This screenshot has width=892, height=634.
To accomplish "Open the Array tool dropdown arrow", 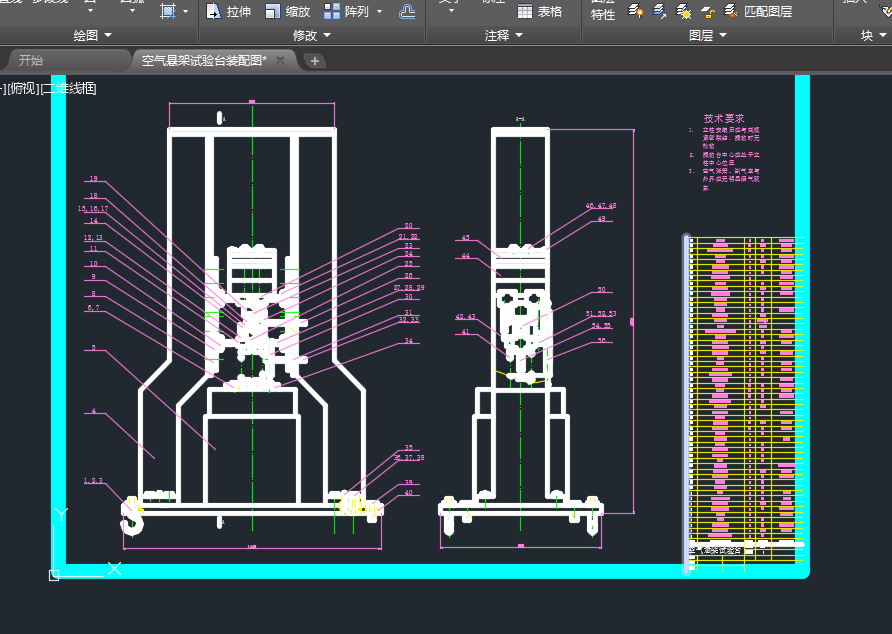I will 379,12.
